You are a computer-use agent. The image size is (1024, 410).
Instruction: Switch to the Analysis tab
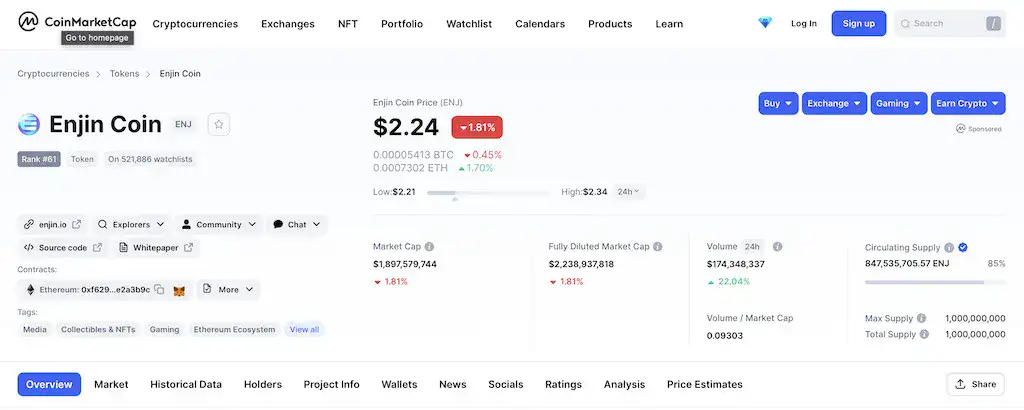click(x=624, y=385)
